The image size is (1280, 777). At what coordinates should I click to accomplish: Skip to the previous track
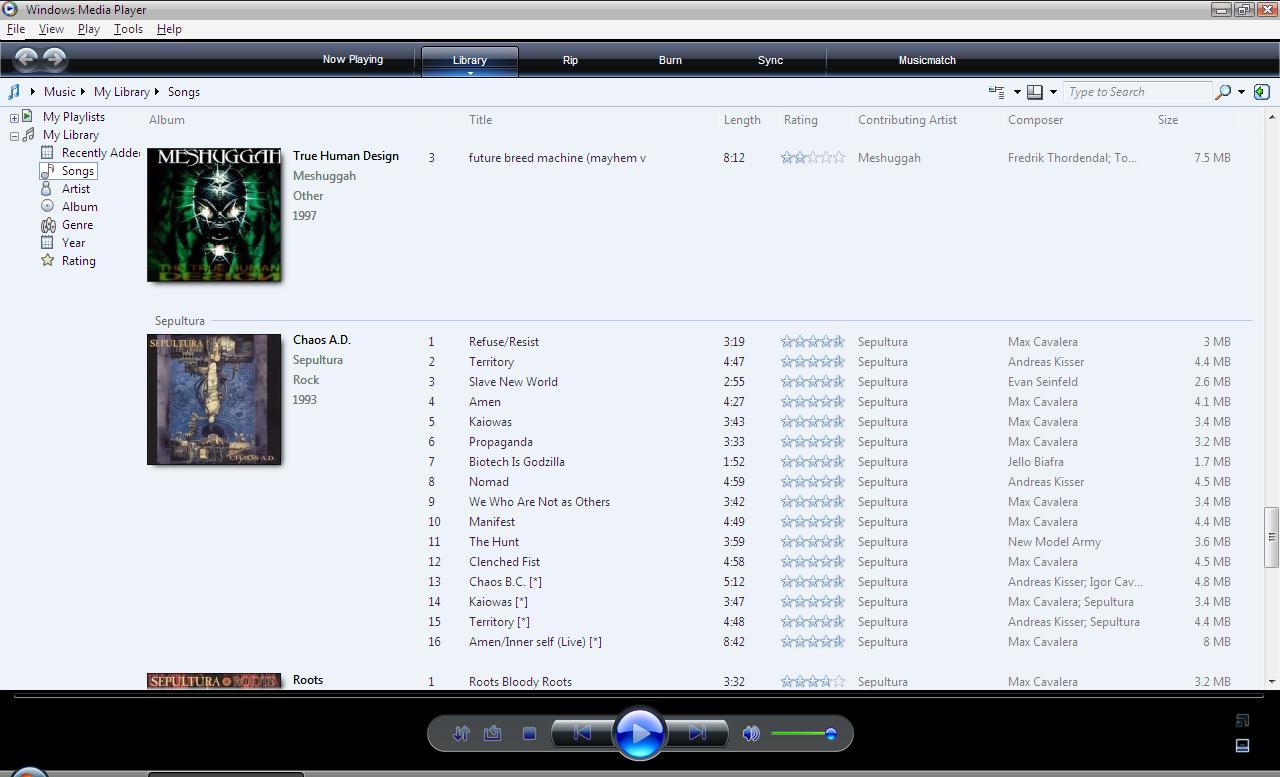[x=582, y=734]
